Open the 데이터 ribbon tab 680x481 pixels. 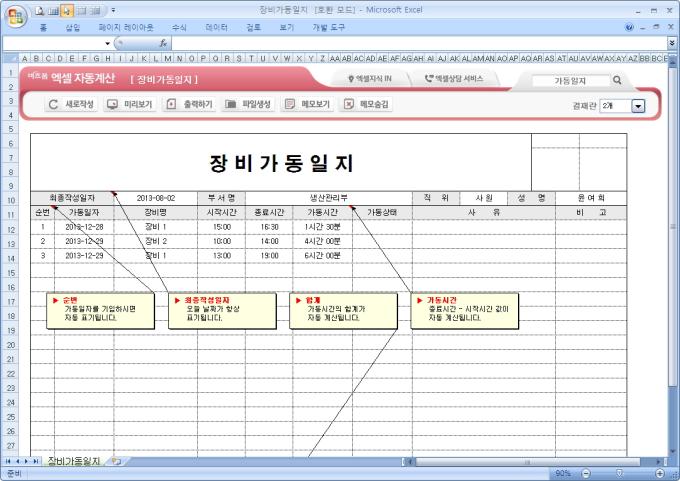[x=216, y=27]
